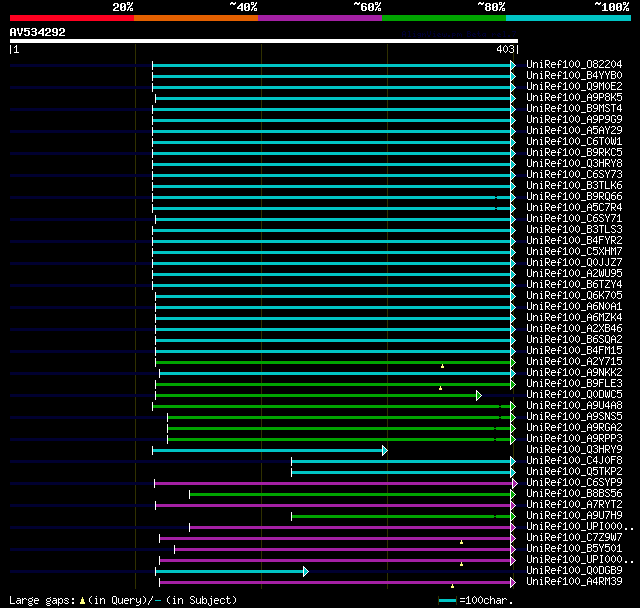Viewport: 640px width, 608px height.
Task: Select the UniRef100_A9NKK2 label
Action: [574, 373]
